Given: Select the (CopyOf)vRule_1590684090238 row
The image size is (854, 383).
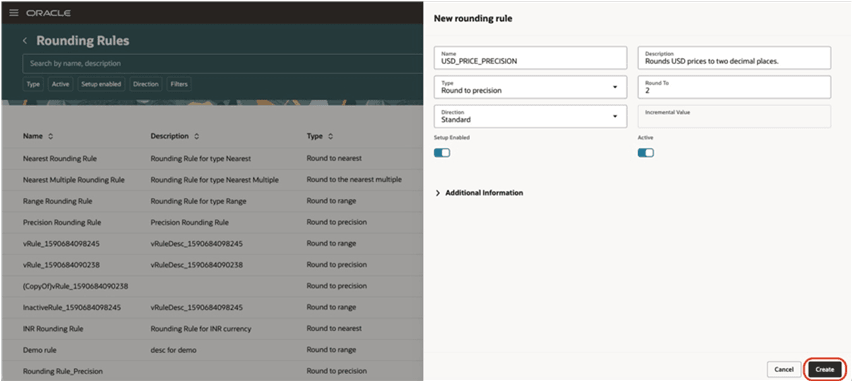Looking at the screenshot, I should pos(212,286).
